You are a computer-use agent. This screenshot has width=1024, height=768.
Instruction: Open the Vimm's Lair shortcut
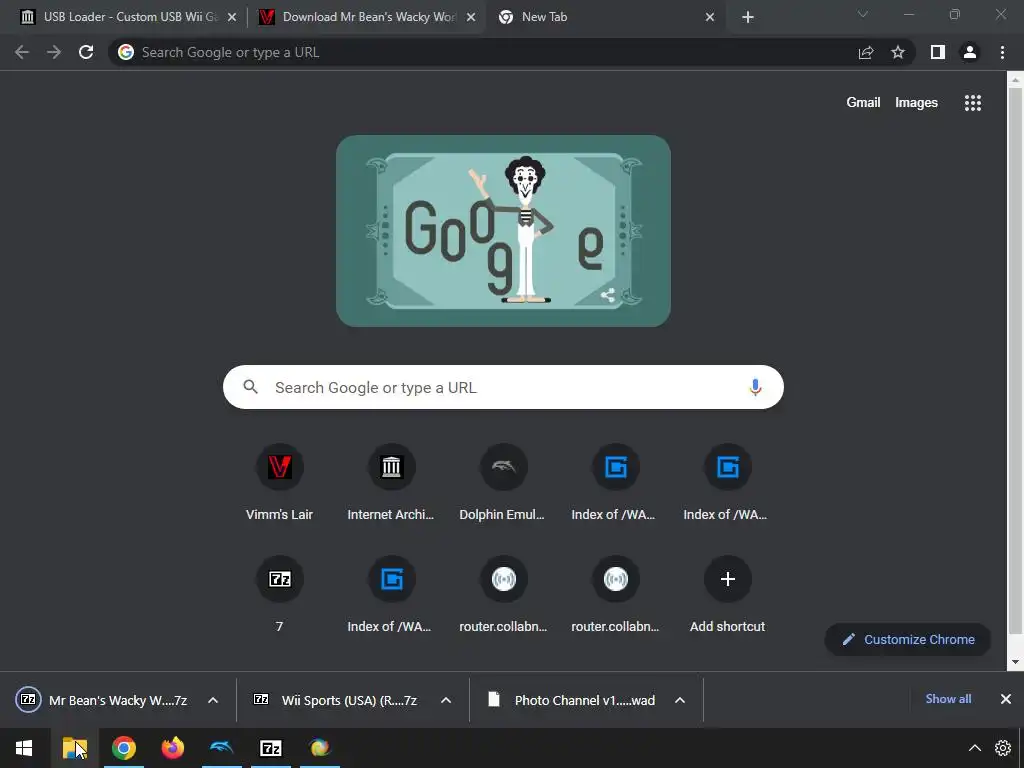pyautogui.click(x=280, y=483)
